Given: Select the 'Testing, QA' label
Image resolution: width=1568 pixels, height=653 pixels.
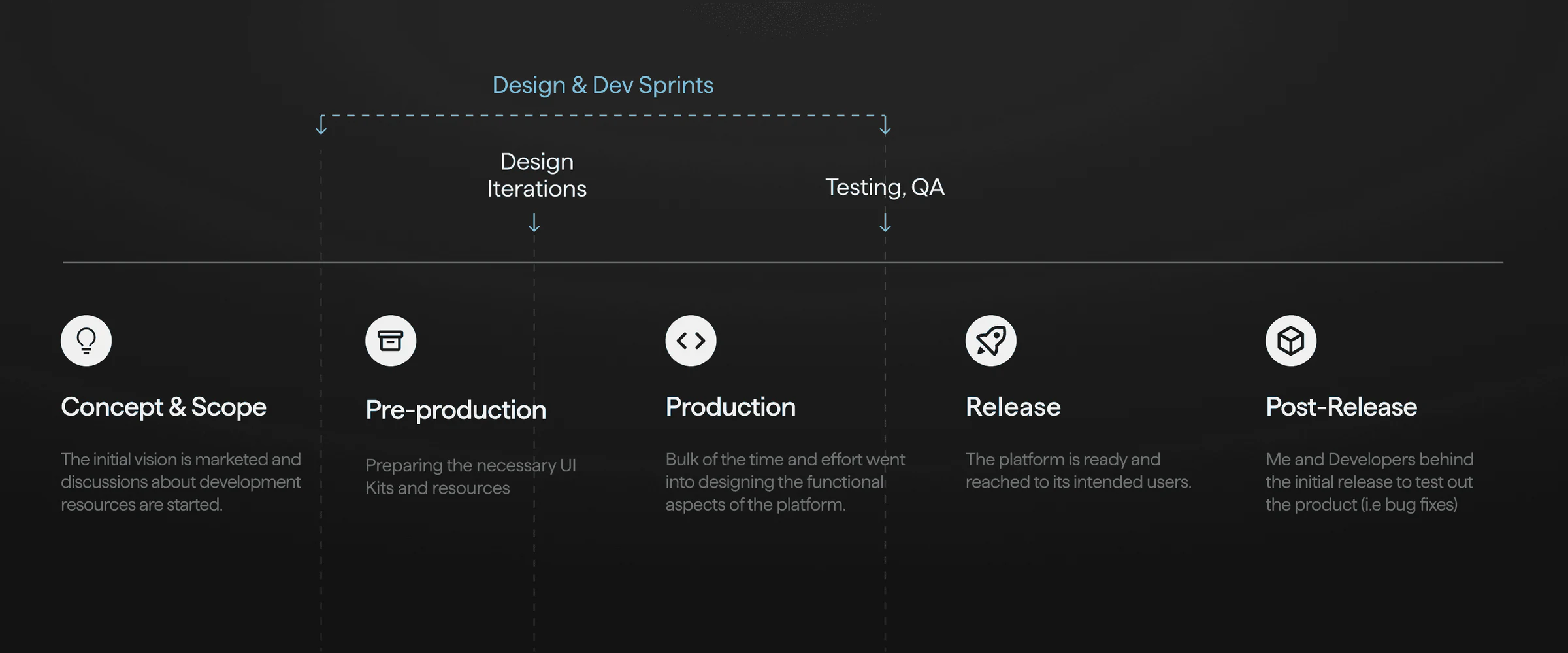Looking at the screenshot, I should [885, 188].
